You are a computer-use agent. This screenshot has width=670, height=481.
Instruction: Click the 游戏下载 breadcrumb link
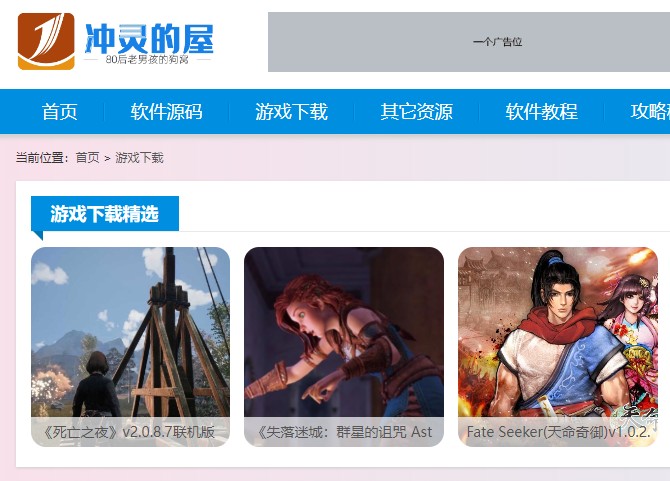(x=139, y=158)
